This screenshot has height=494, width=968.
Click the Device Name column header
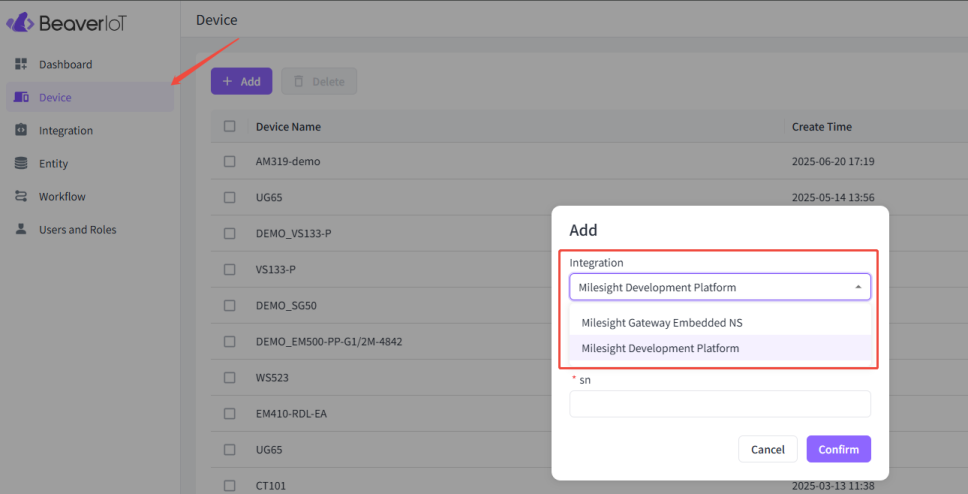click(x=288, y=127)
